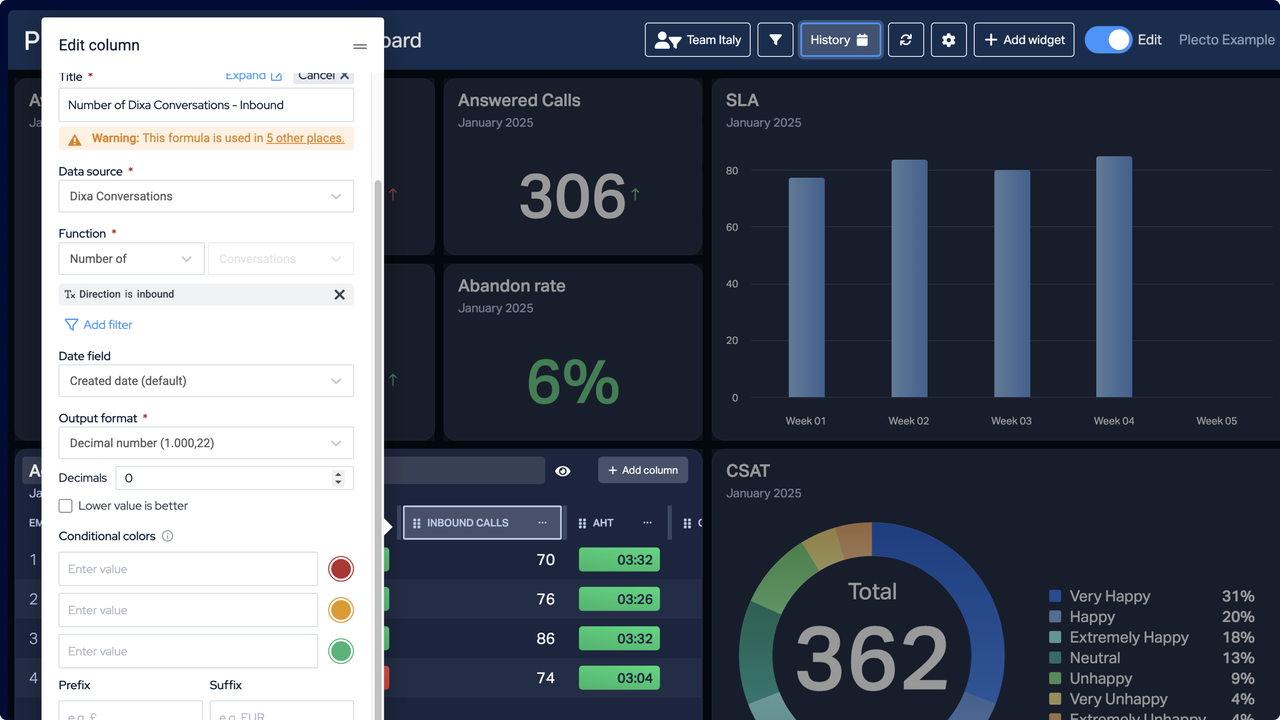
Task: Click the Week 01 SLA bar
Action: 806,288
